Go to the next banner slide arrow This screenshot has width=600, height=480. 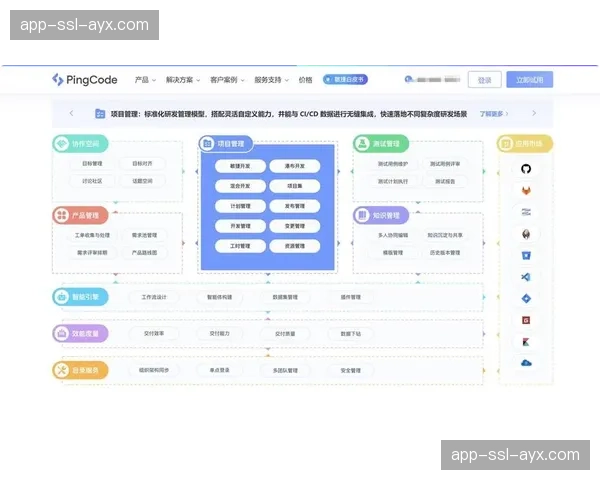click(534, 114)
